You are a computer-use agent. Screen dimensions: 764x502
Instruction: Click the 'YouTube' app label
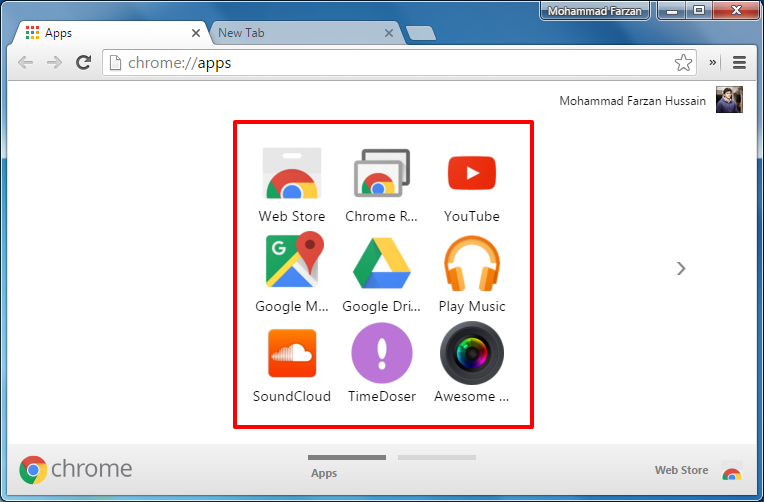click(x=472, y=216)
